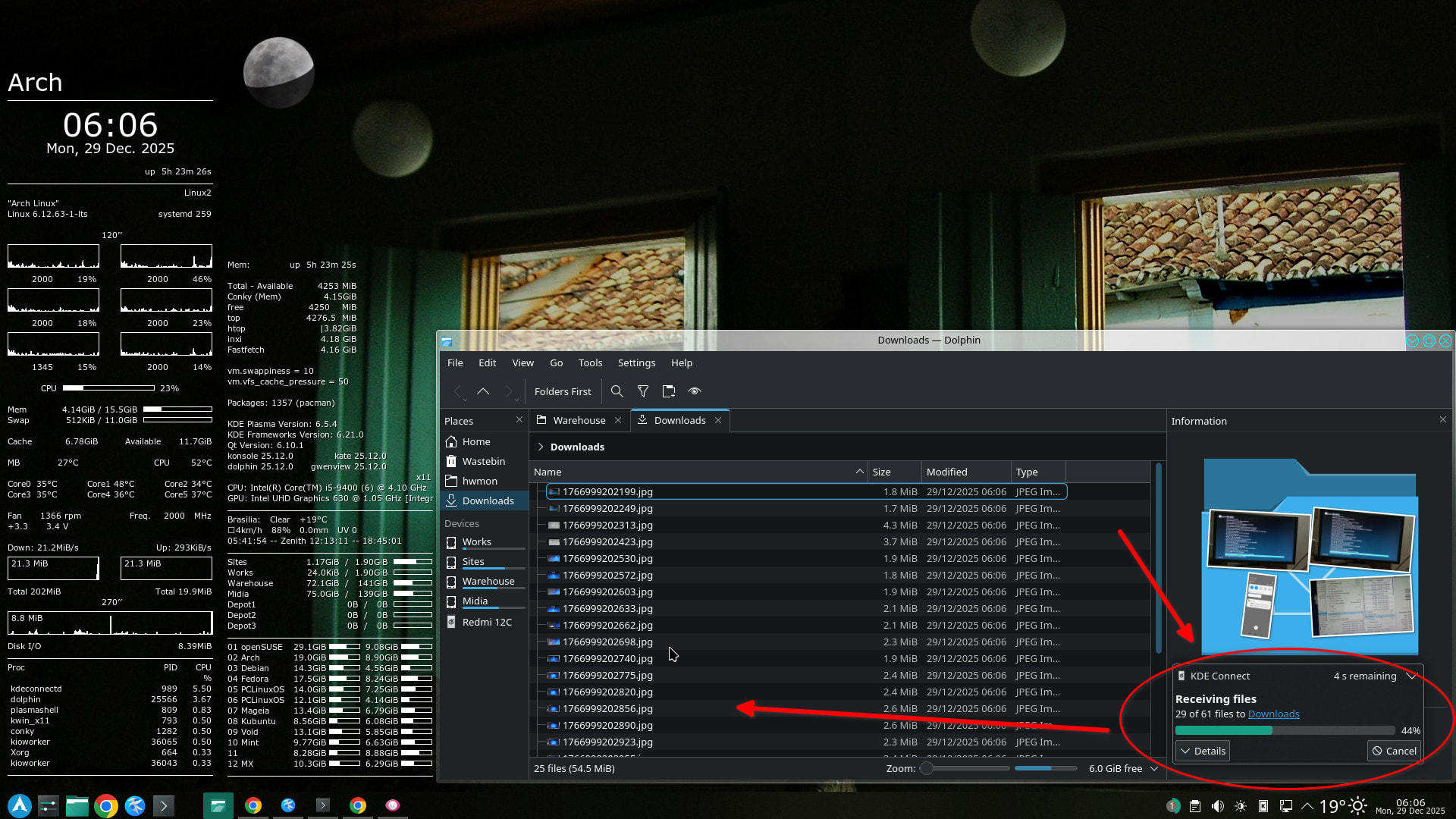Open the Home place in sidebar
The height and width of the screenshot is (819, 1456).
click(x=475, y=441)
